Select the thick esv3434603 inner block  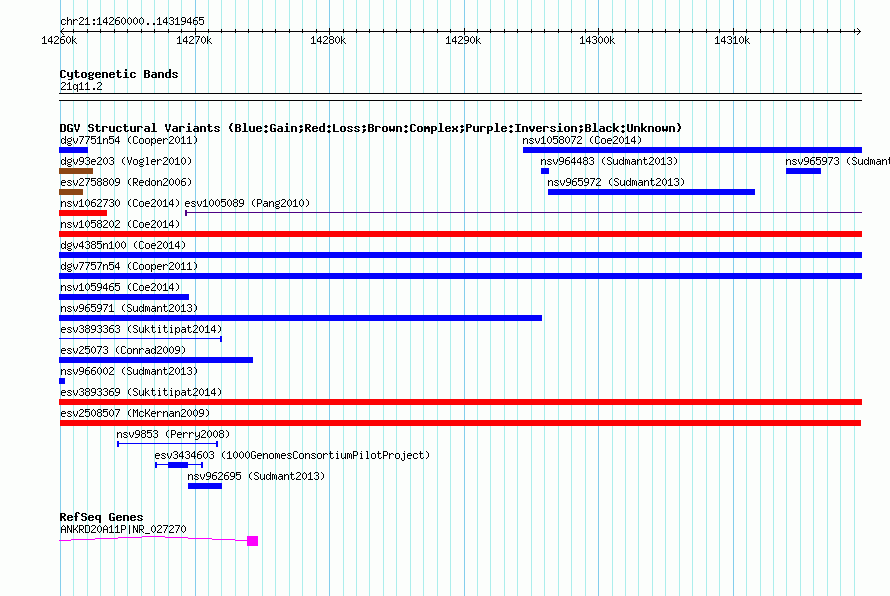click(178, 465)
